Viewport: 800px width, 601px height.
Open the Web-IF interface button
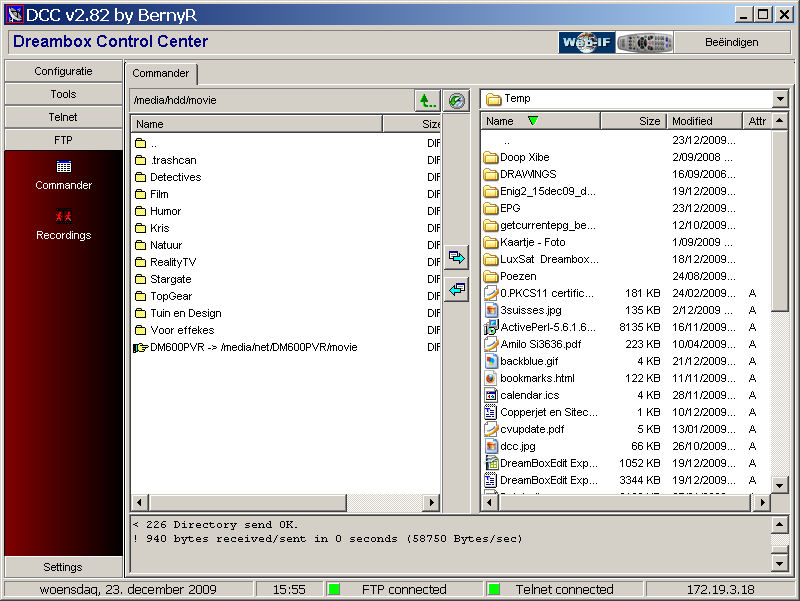pyautogui.click(x=587, y=42)
